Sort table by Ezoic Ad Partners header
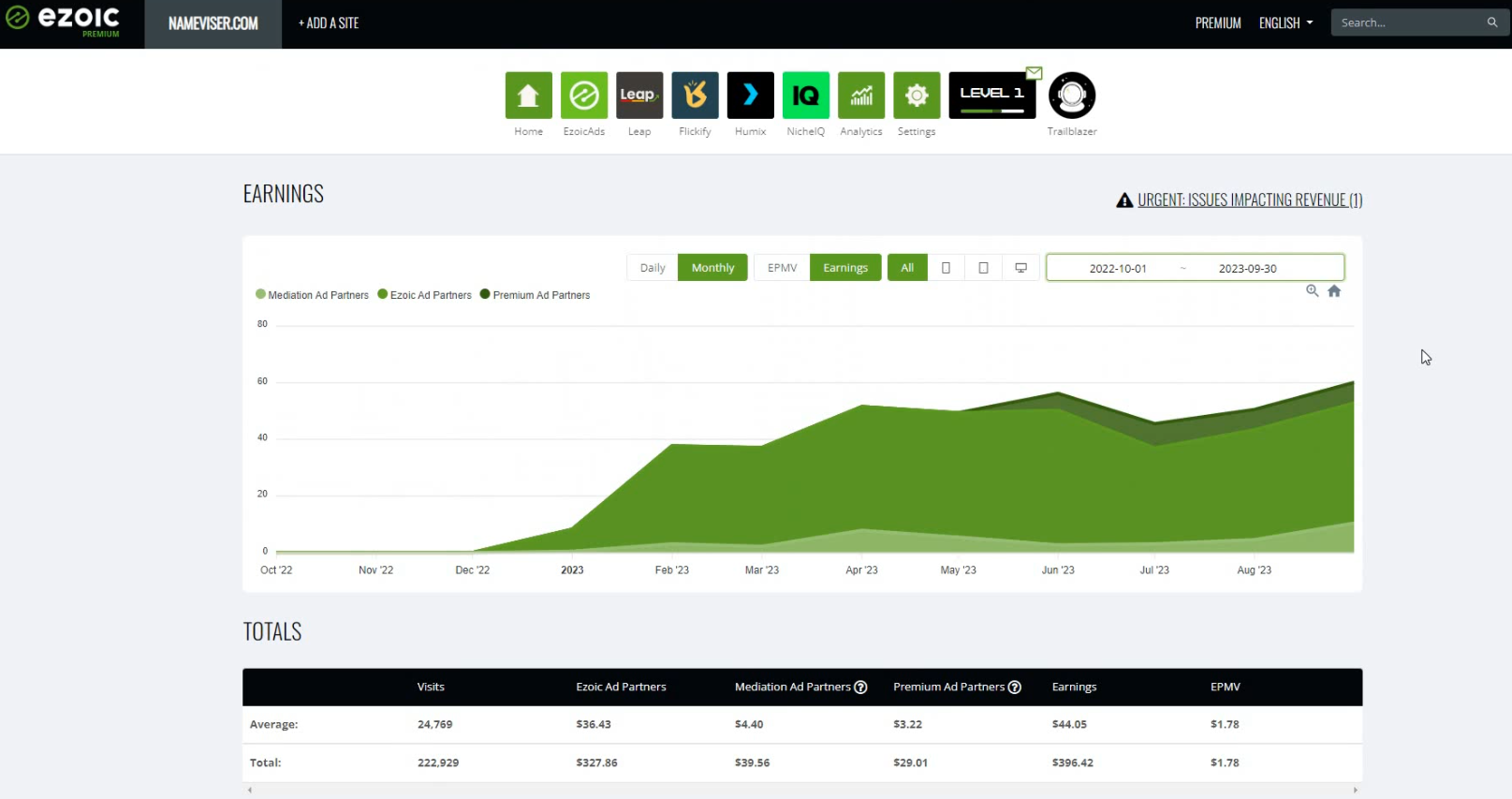 [x=621, y=688]
